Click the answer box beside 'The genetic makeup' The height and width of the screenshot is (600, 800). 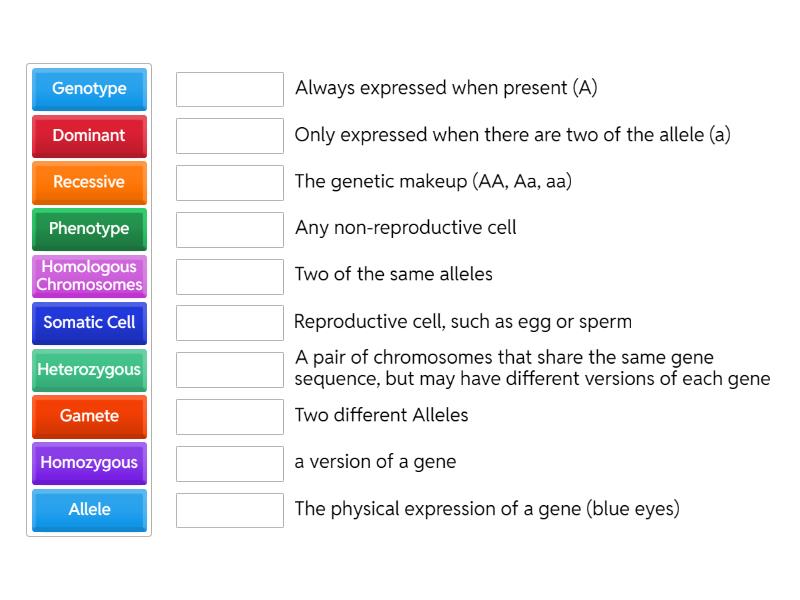(229, 182)
